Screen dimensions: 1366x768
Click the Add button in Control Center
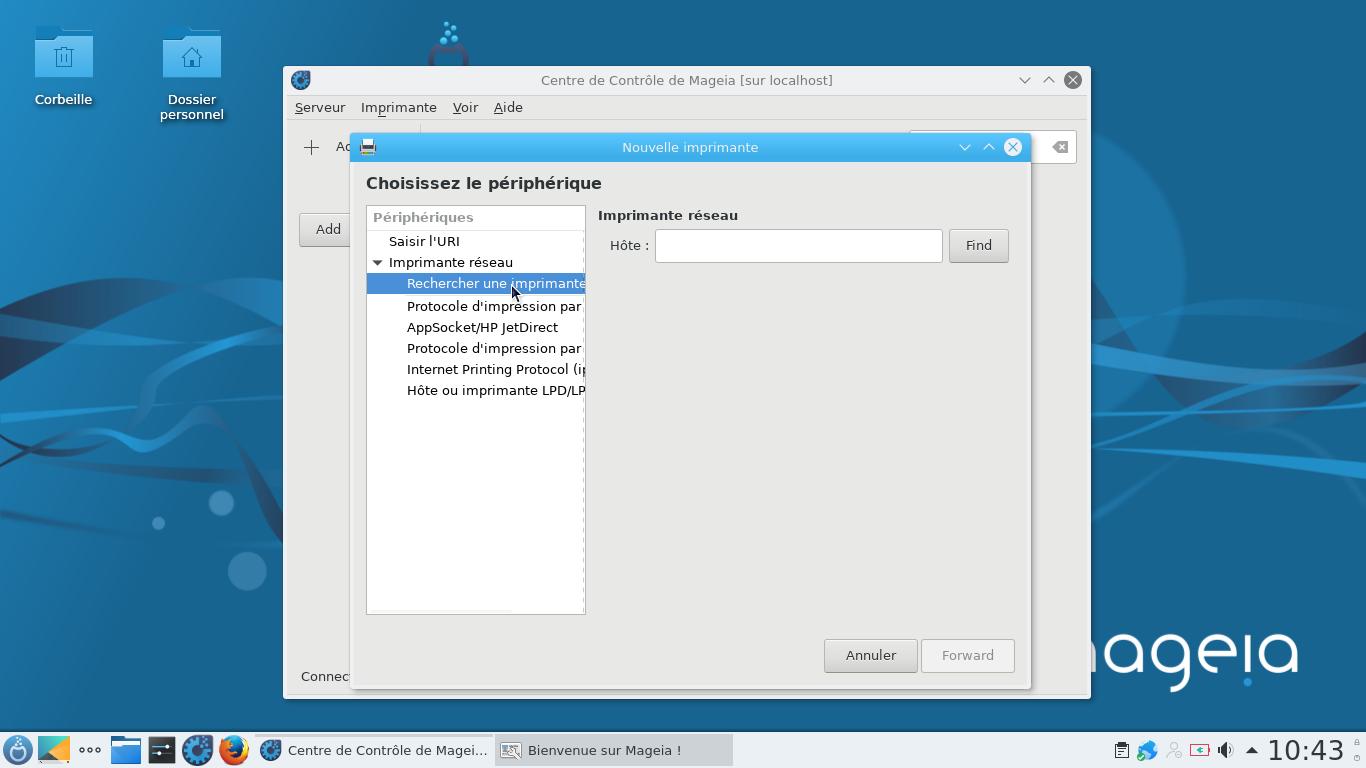(326, 229)
